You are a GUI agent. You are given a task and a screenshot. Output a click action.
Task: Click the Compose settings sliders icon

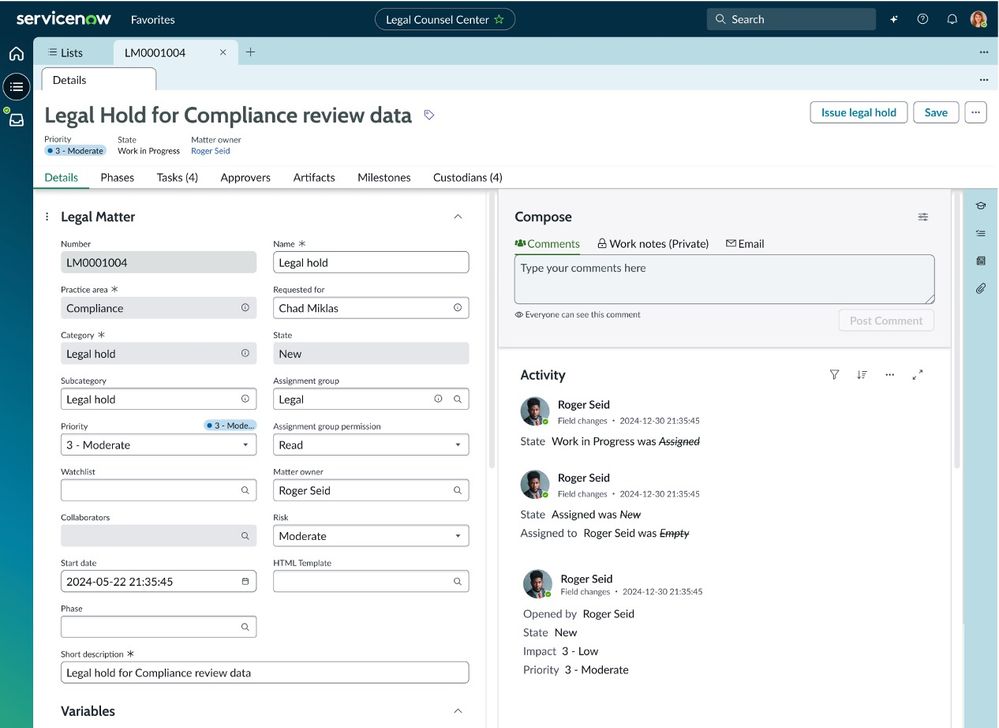(x=923, y=217)
